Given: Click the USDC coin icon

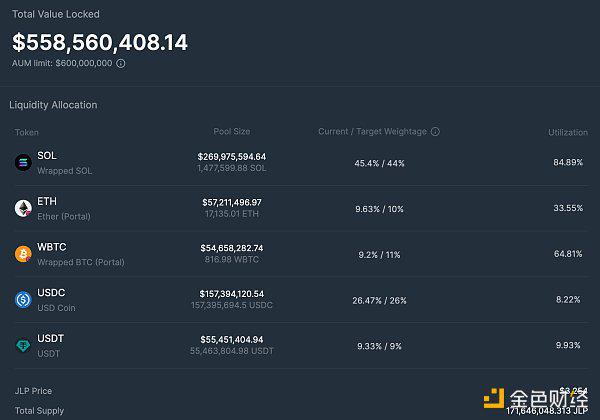Looking at the screenshot, I should click(x=23, y=300).
